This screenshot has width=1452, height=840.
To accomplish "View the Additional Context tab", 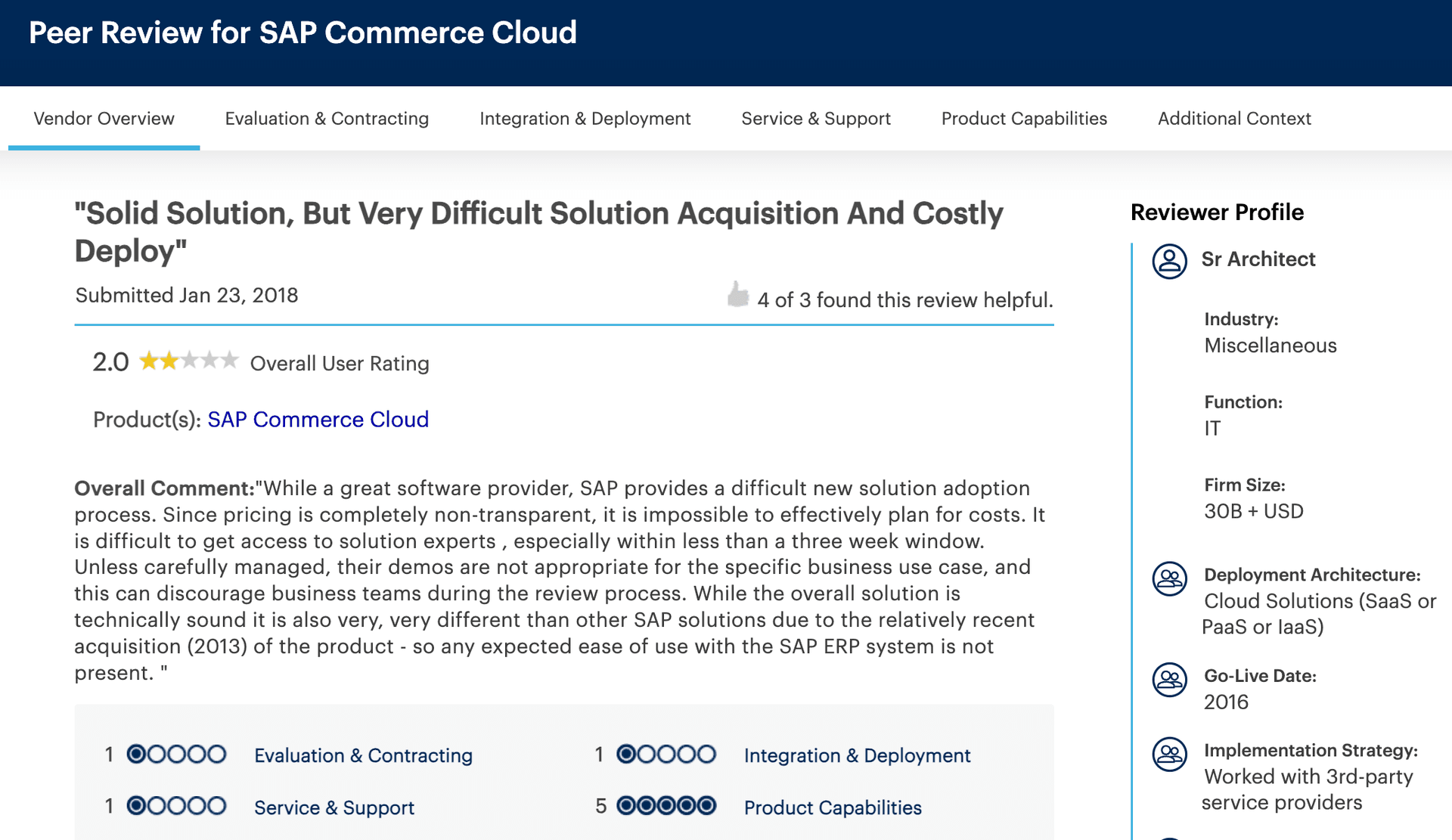I will [1234, 119].
